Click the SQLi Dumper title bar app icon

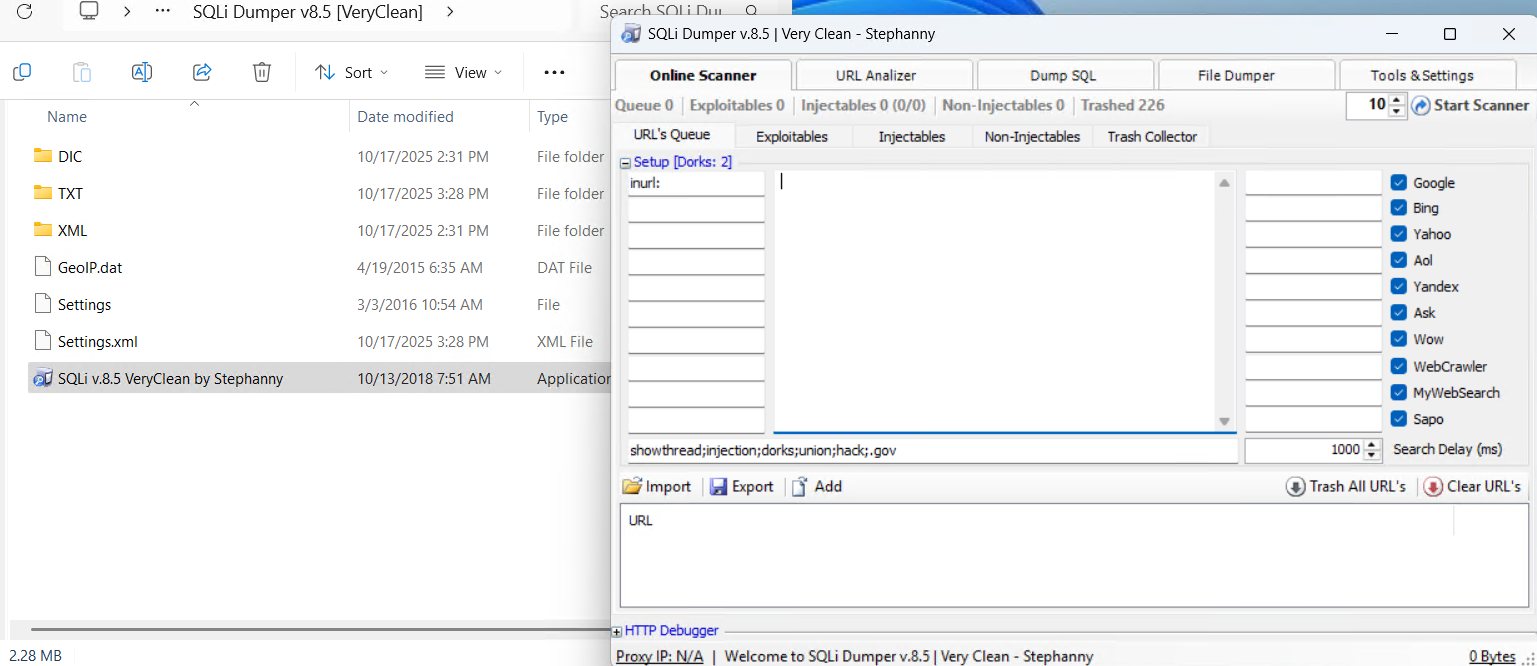point(631,34)
